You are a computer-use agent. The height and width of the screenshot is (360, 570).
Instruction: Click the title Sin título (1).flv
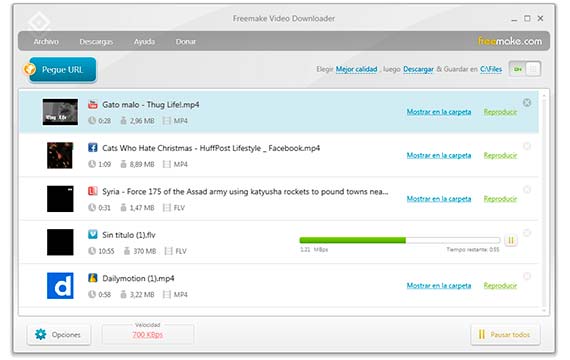click(x=129, y=235)
